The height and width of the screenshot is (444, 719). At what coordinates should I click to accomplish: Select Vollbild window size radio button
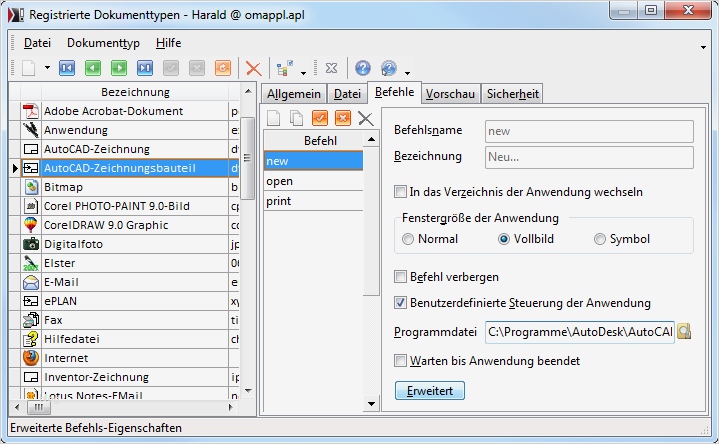503,239
